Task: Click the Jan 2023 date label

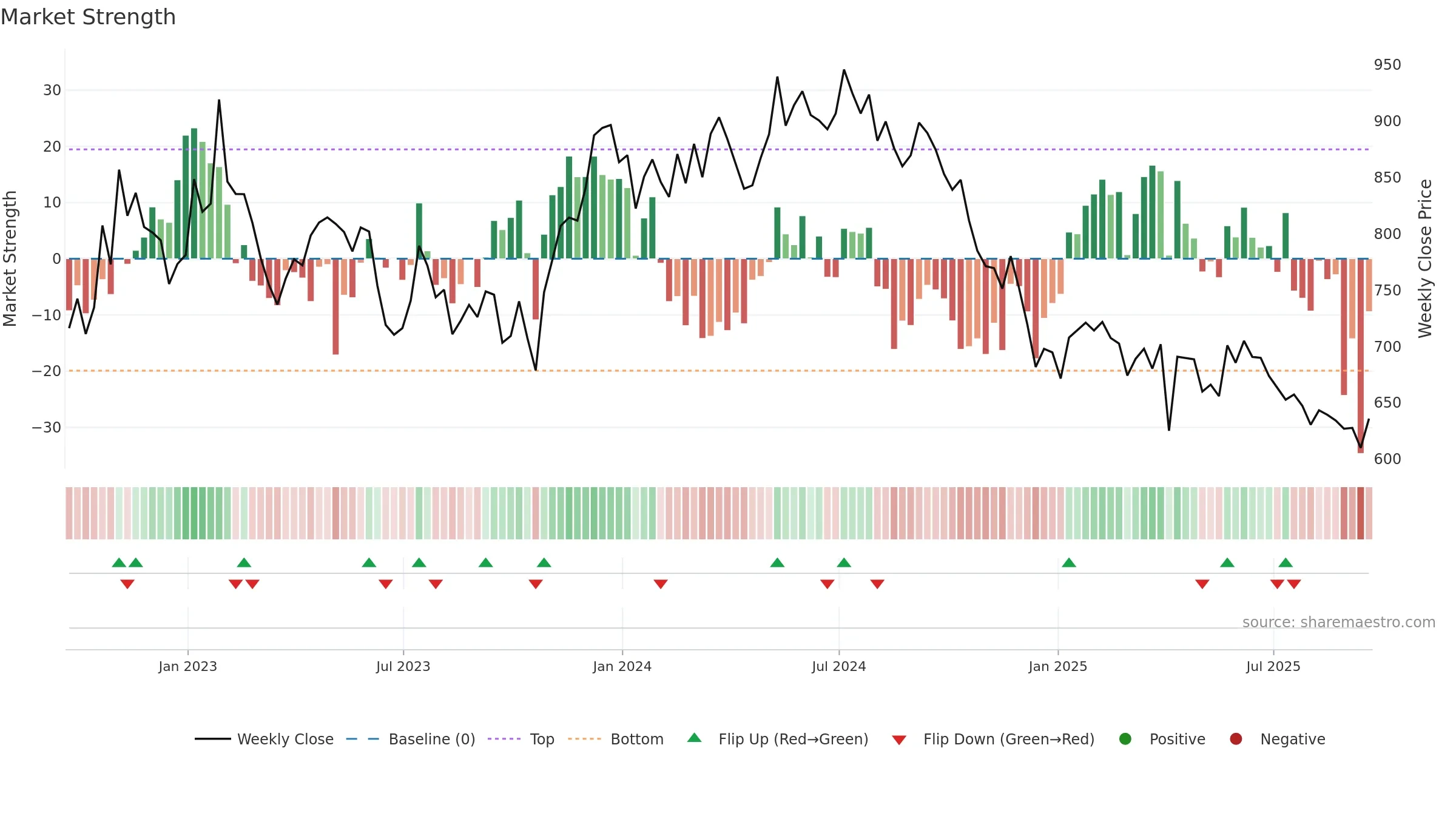Action: pos(187,666)
